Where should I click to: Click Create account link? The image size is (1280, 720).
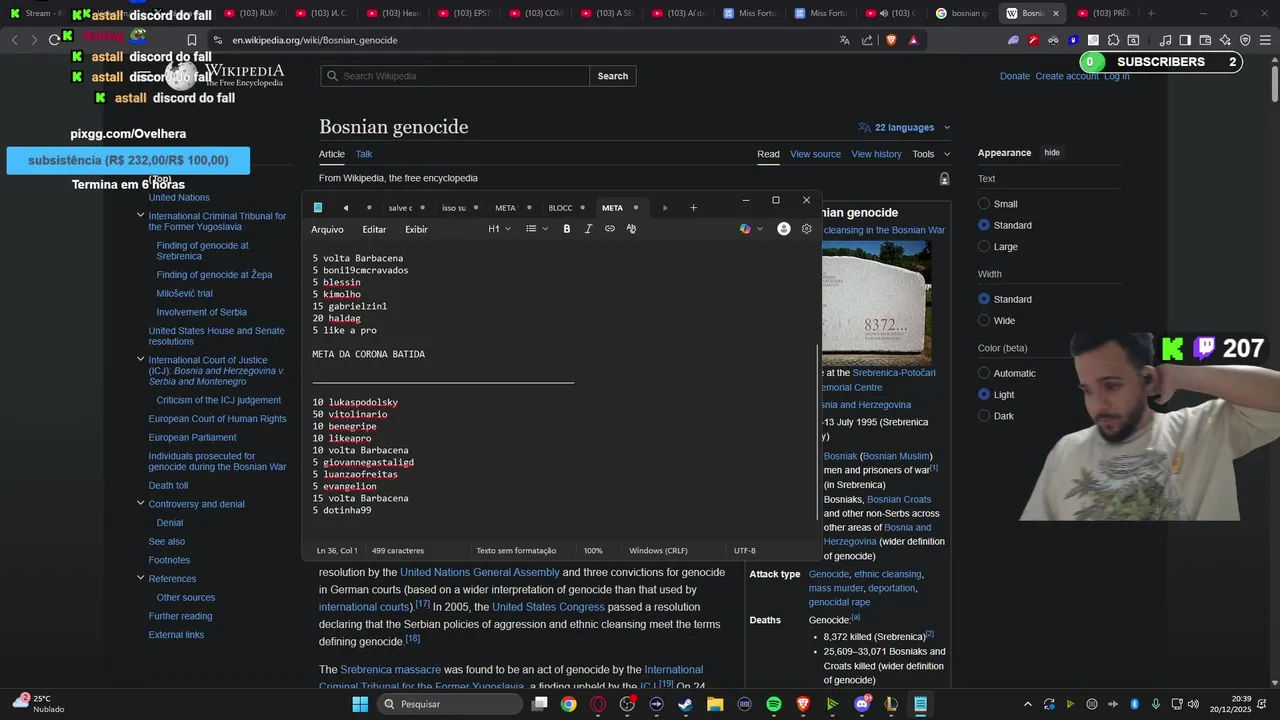coord(1067,76)
